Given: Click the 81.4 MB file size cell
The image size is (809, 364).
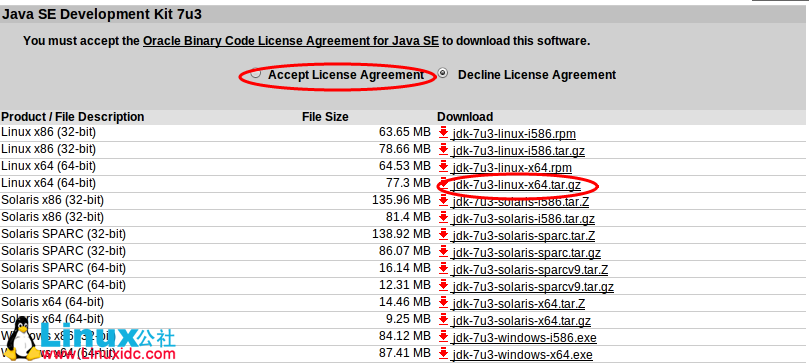Looking at the screenshot, I should [x=408, y=218].
